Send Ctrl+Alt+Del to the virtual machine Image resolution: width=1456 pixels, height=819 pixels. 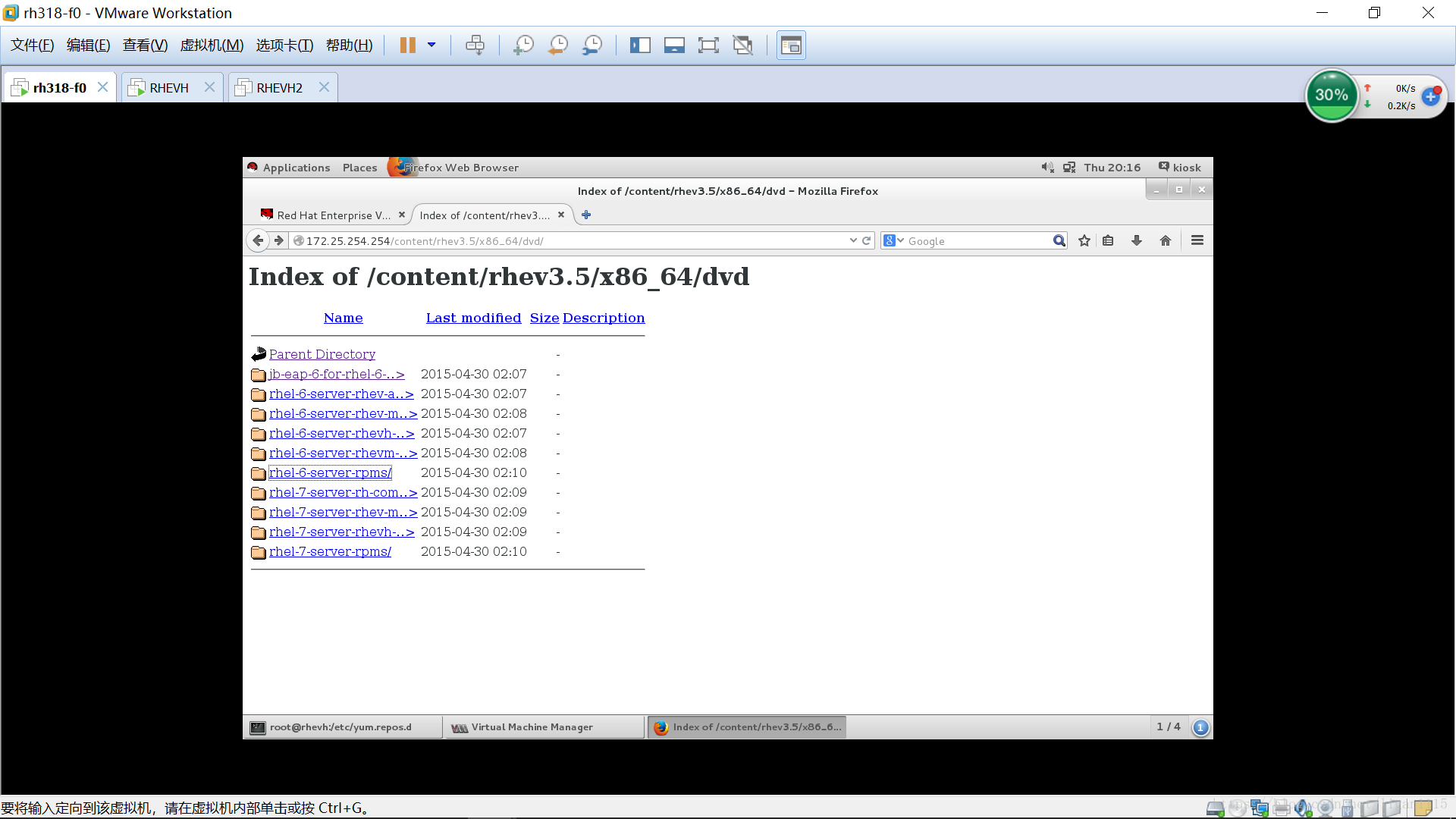[x=475, y=45]
